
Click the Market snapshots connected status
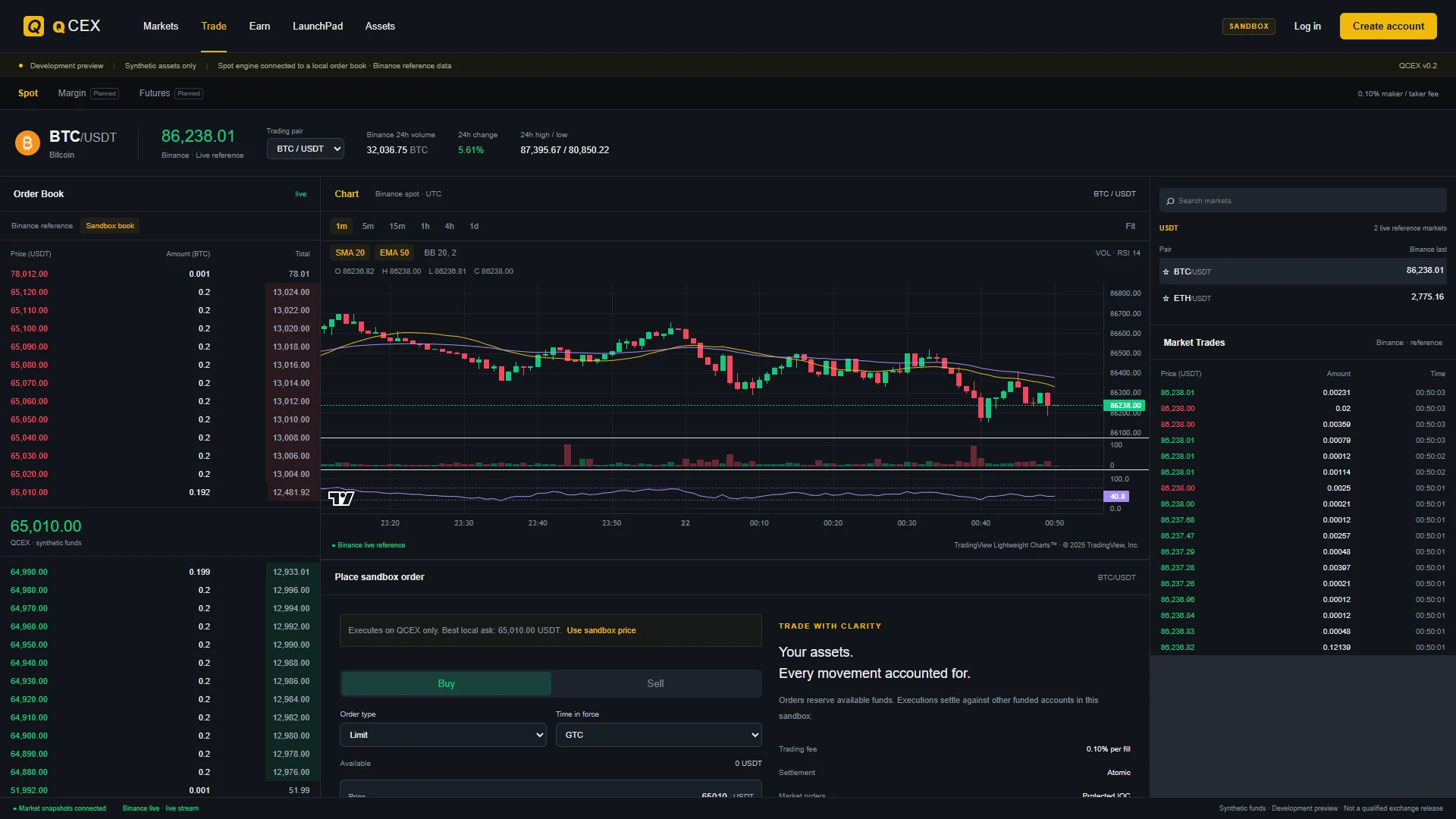[x=60, y=808]
